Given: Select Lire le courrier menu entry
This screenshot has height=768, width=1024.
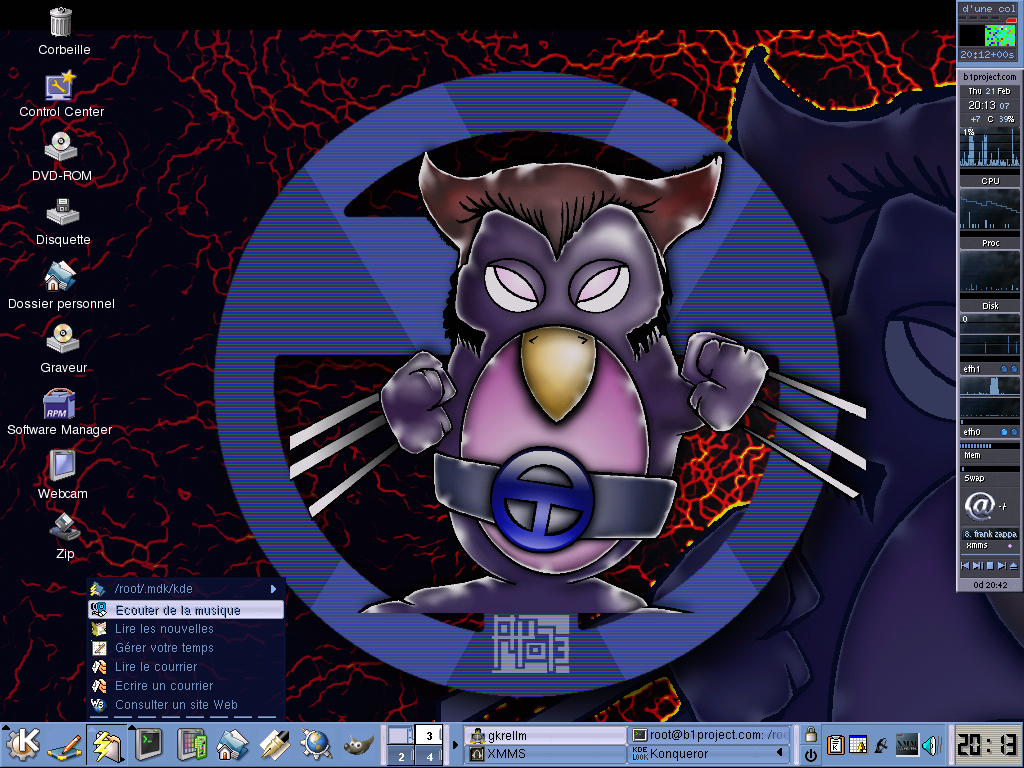Looking at the screenshot, I should click(x=186, y=667).
